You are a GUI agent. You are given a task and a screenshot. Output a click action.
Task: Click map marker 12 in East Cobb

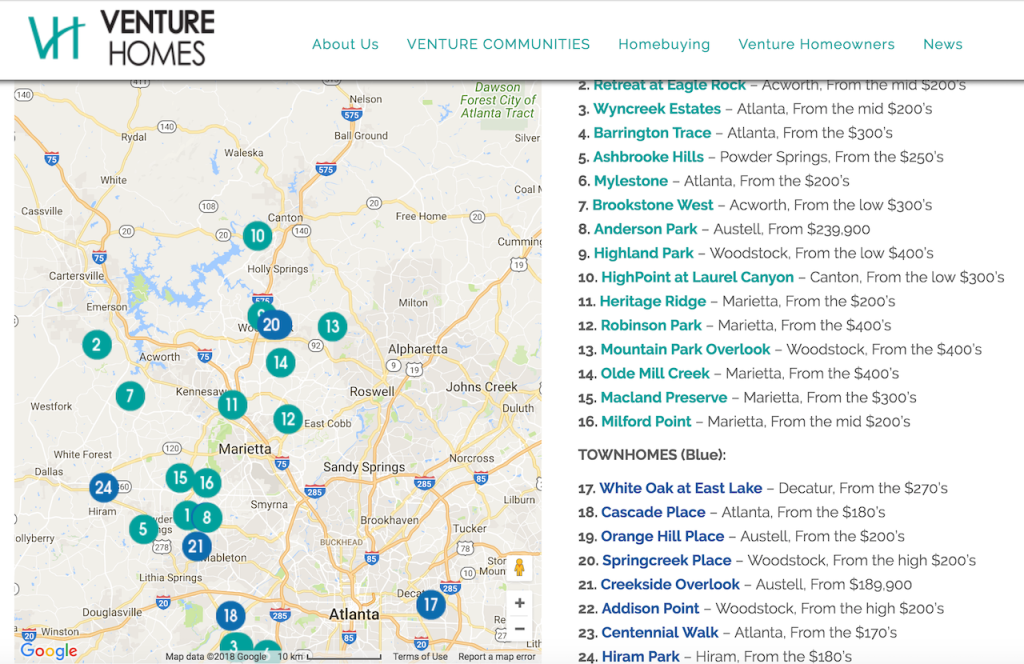(288, 419)
